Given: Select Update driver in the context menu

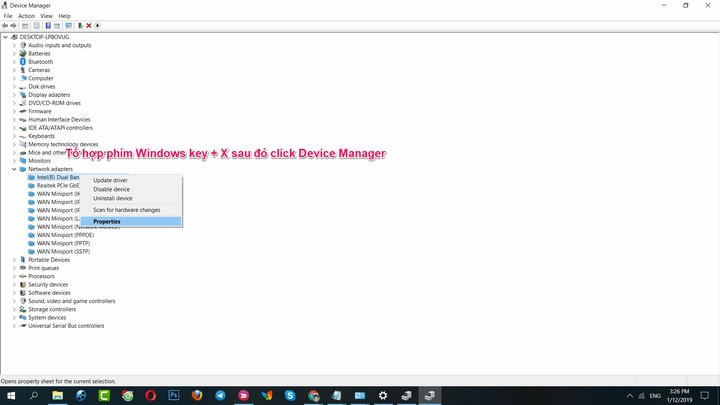Looking at the screenshot, I should pos(110,180).
